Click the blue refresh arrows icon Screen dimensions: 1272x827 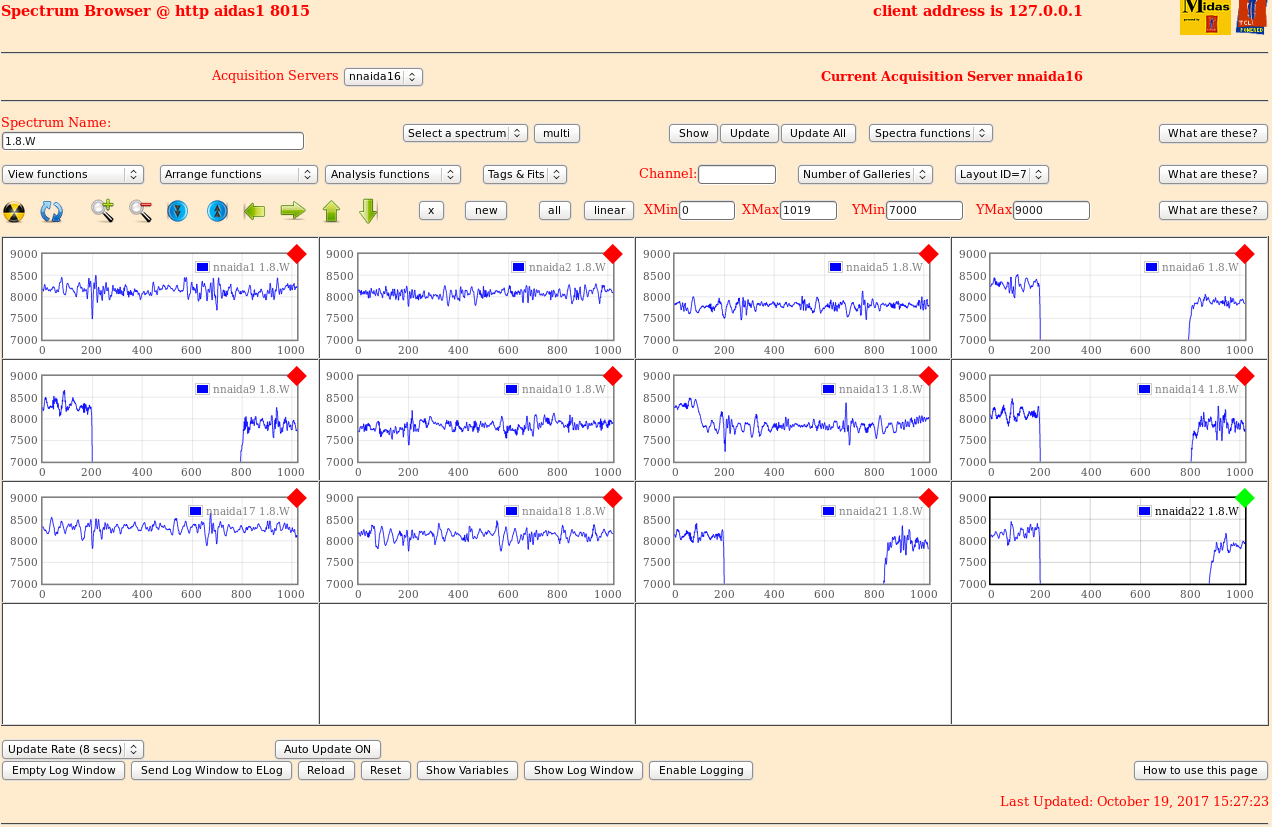(x=52, y=211)
